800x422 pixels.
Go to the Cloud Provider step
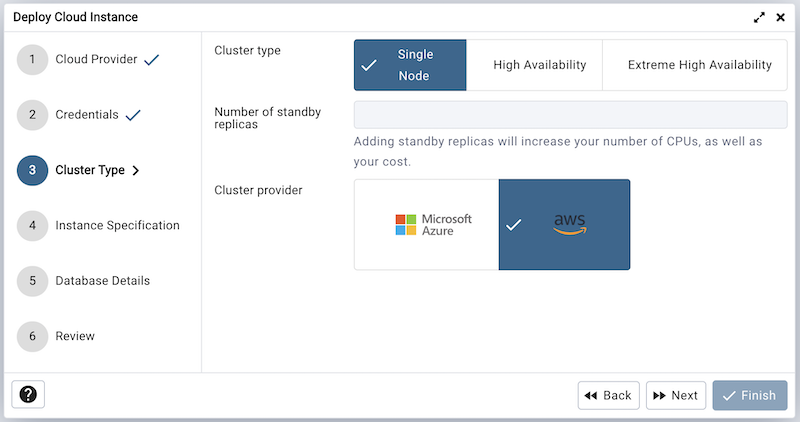[96, 59]
